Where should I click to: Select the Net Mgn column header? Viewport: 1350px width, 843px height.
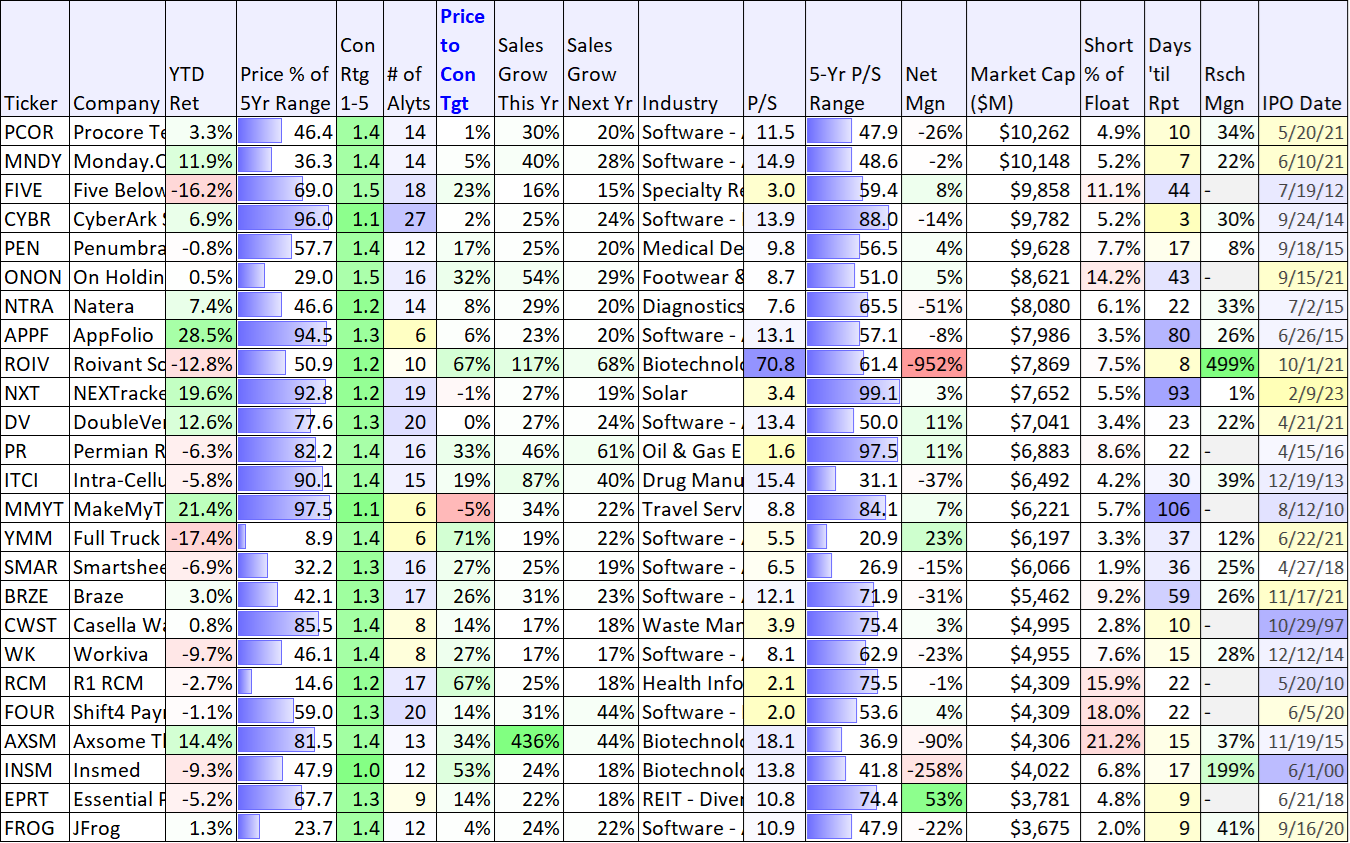(933, 59)
